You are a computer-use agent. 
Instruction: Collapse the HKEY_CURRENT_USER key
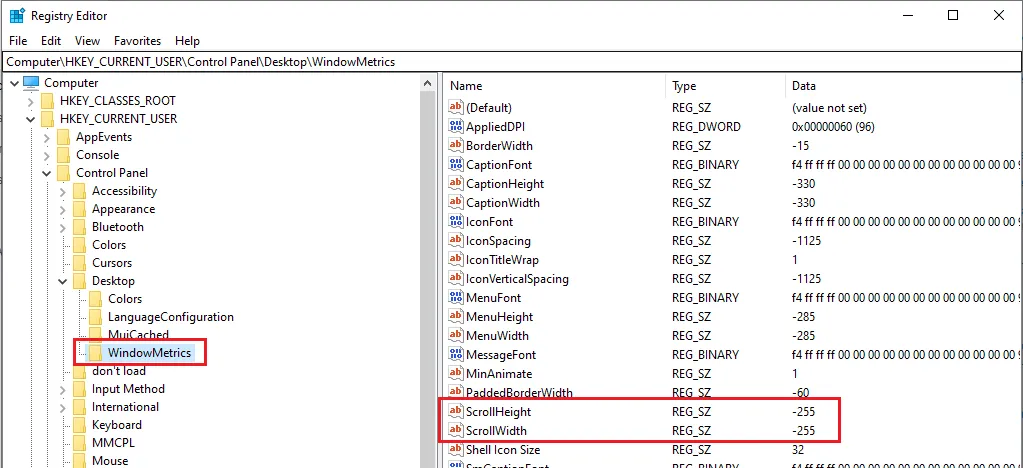(x=30, y=119)
